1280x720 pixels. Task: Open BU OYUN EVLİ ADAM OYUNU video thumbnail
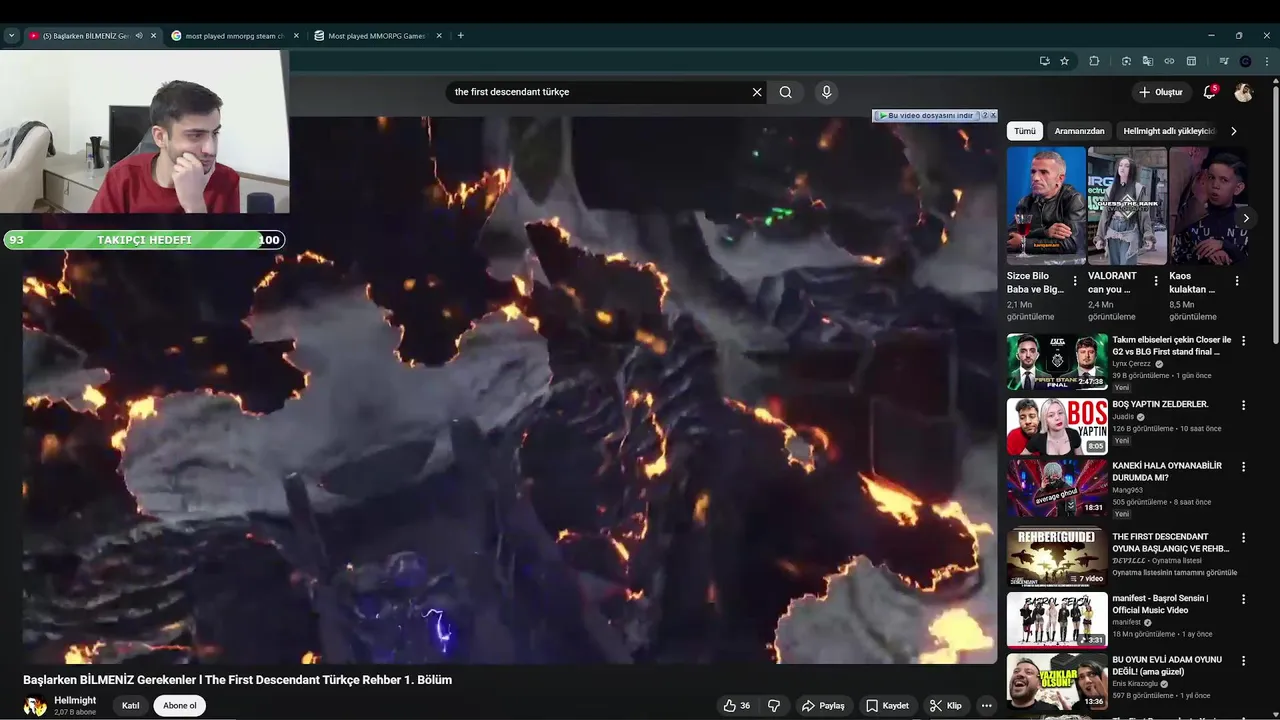(1057, 682)
